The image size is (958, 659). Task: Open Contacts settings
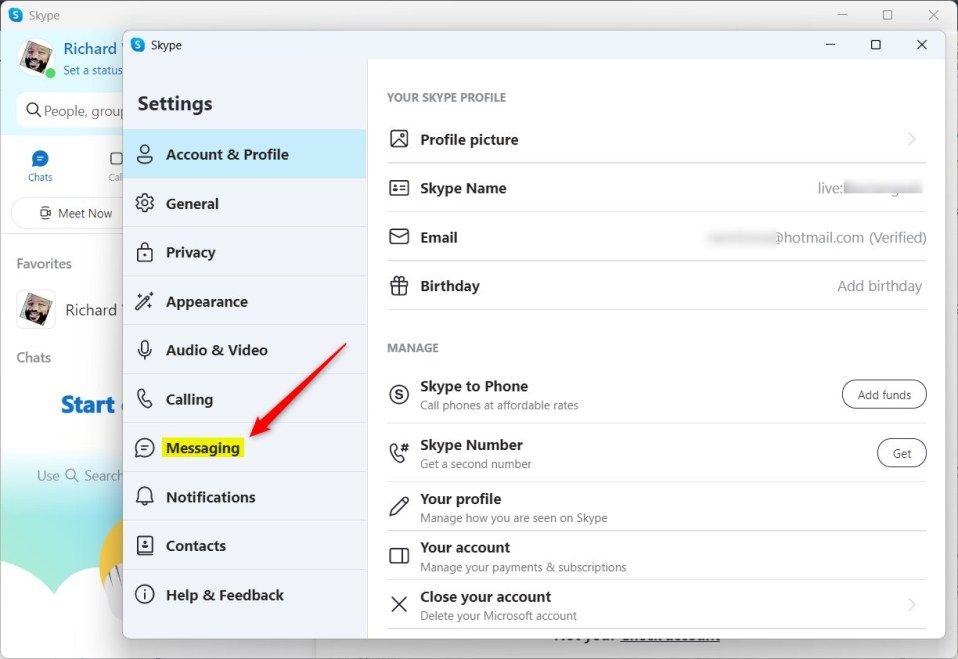(244, 545)
